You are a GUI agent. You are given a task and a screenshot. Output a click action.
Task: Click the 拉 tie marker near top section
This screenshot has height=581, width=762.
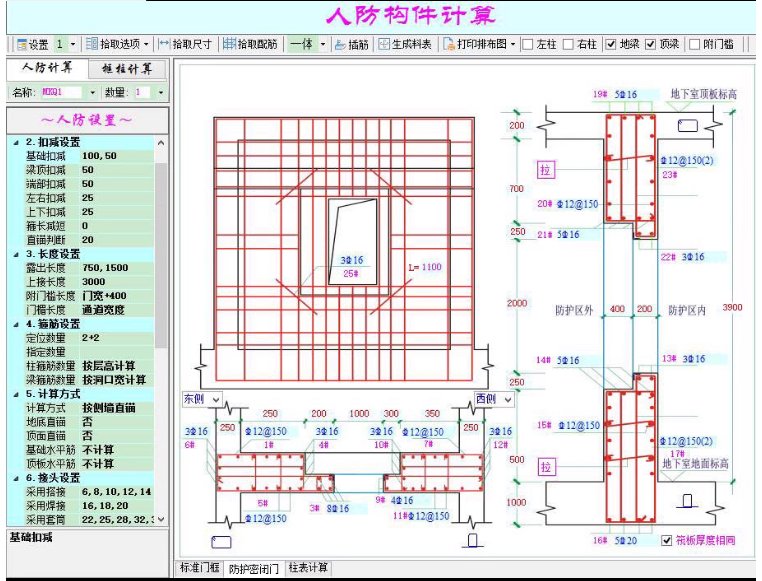coord(546,169)
